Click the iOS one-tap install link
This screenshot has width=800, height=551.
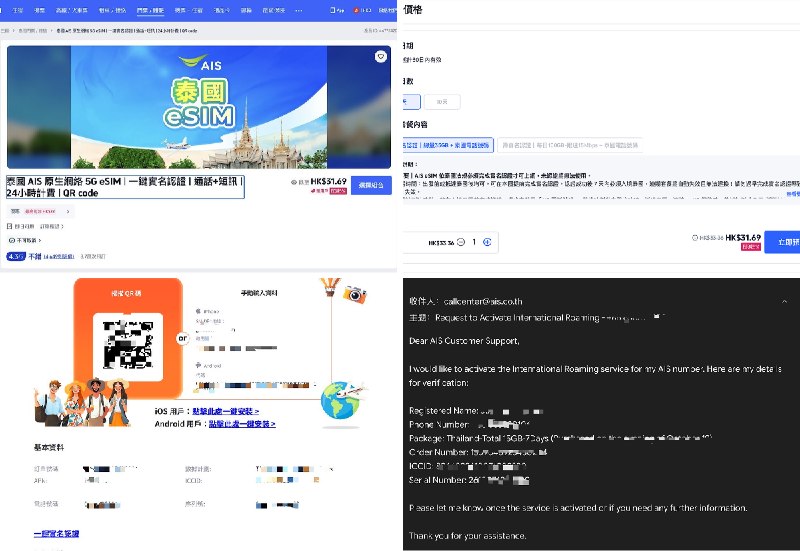click(226, 411)
